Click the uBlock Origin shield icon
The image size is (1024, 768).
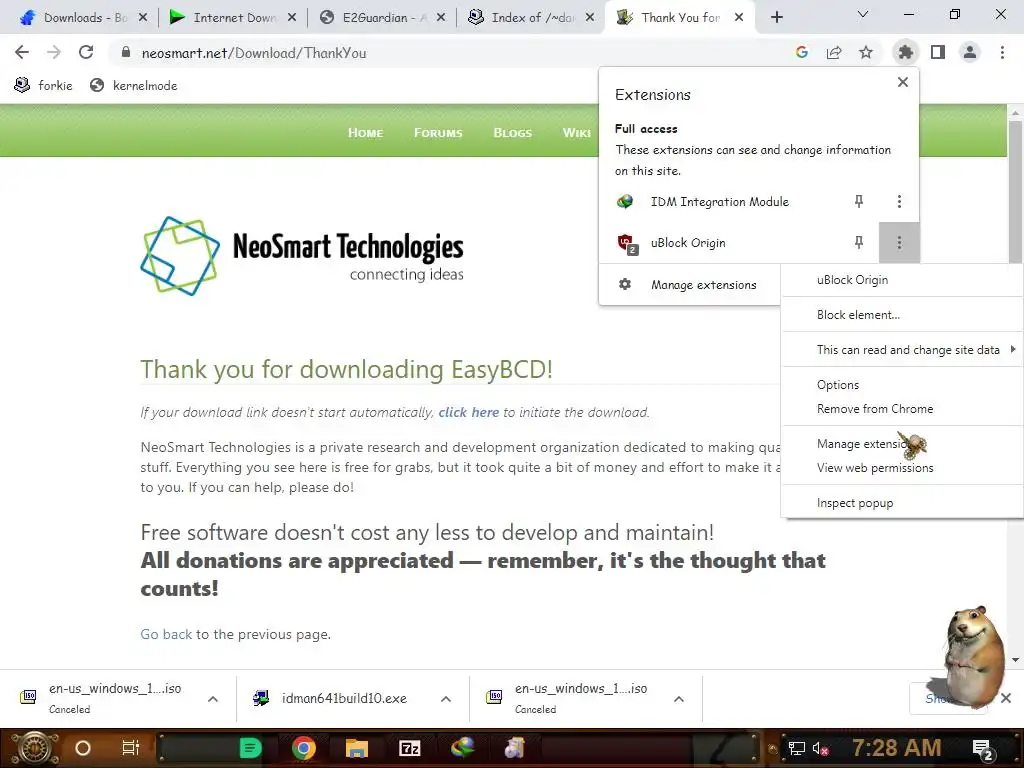pos(626,243)
